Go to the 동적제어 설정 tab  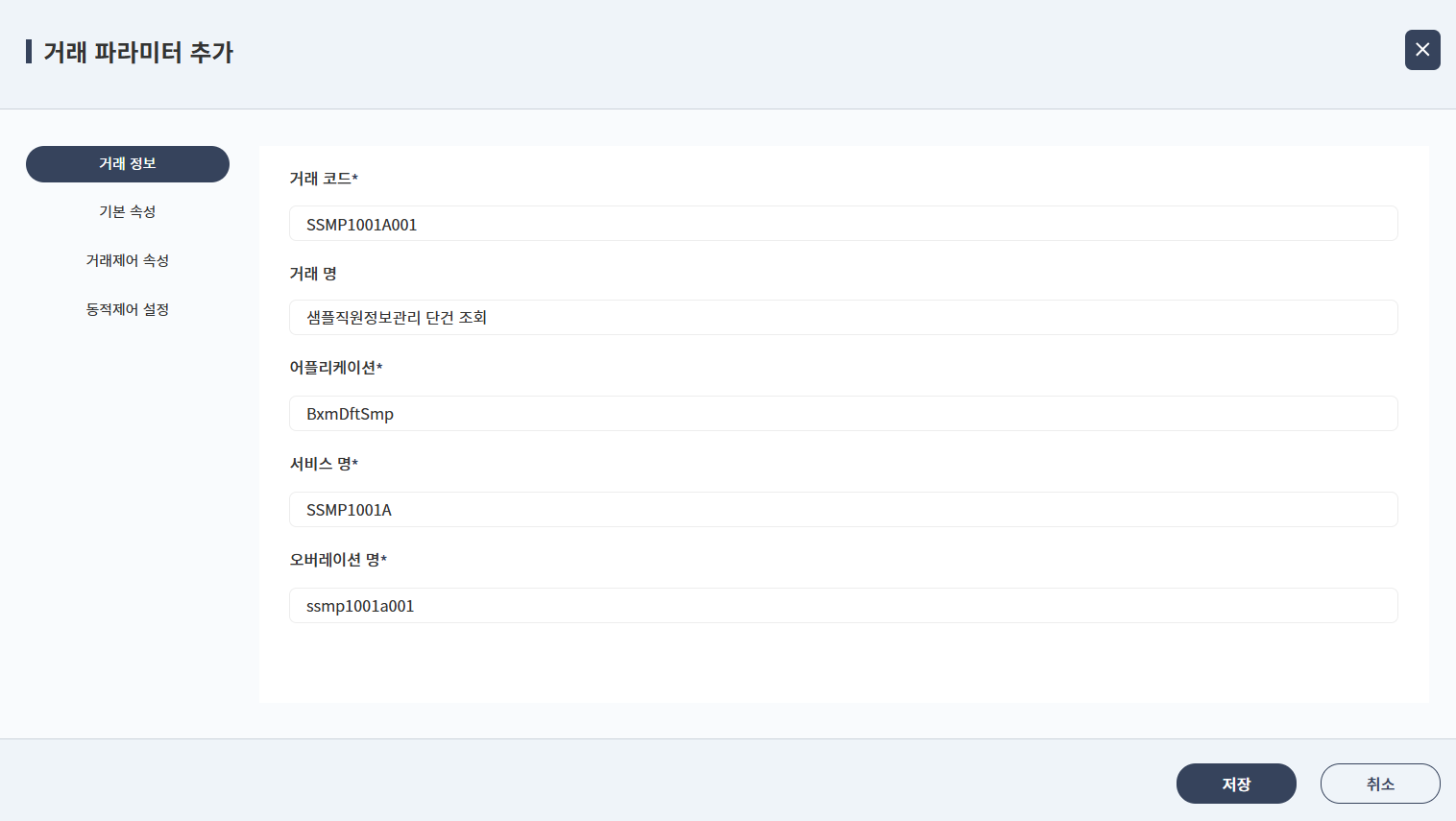click(x=128, y=310)
